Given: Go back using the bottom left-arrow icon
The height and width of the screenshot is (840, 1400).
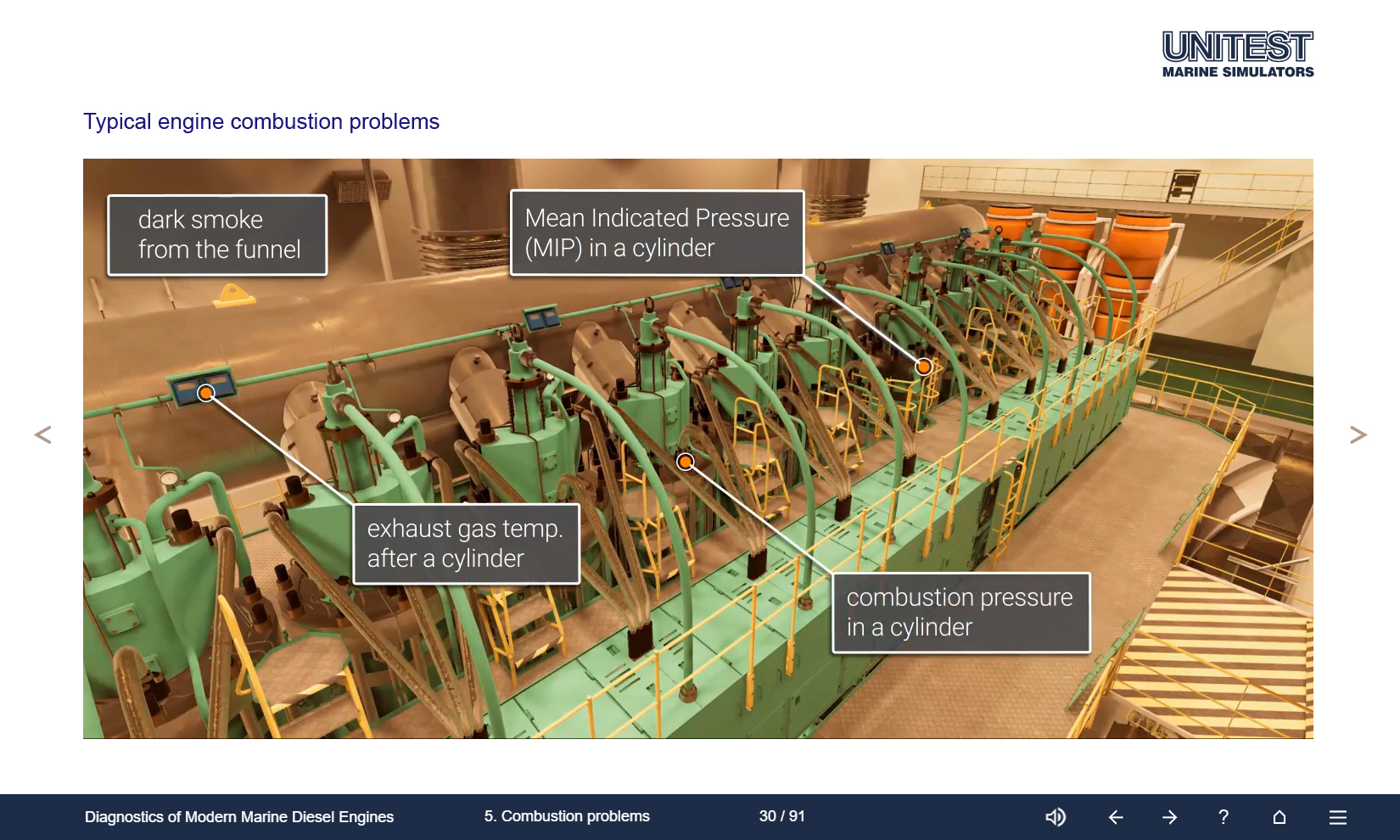Looking at the screenshot, I should [x=1116, y=817].
